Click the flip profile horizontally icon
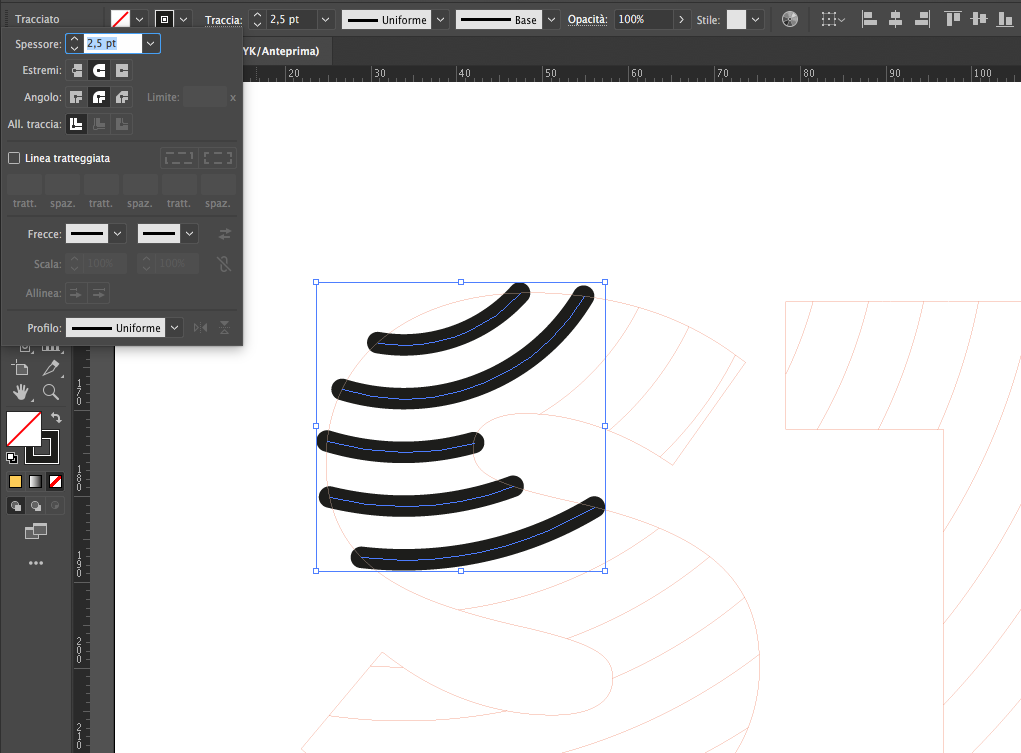This screenshot has width=1021, height=753. (x=201, y=328)
